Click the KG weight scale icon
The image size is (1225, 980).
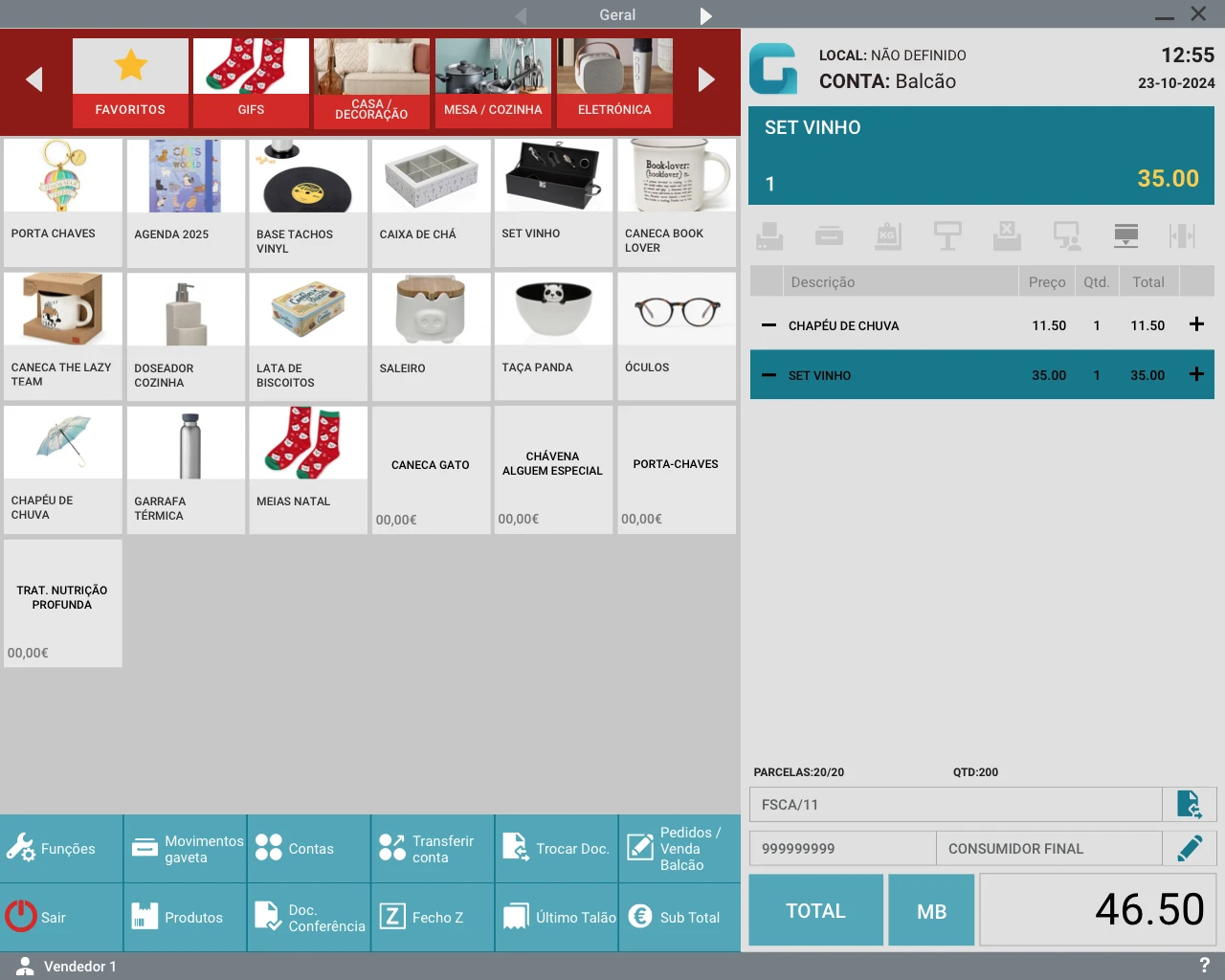[888, 235]
